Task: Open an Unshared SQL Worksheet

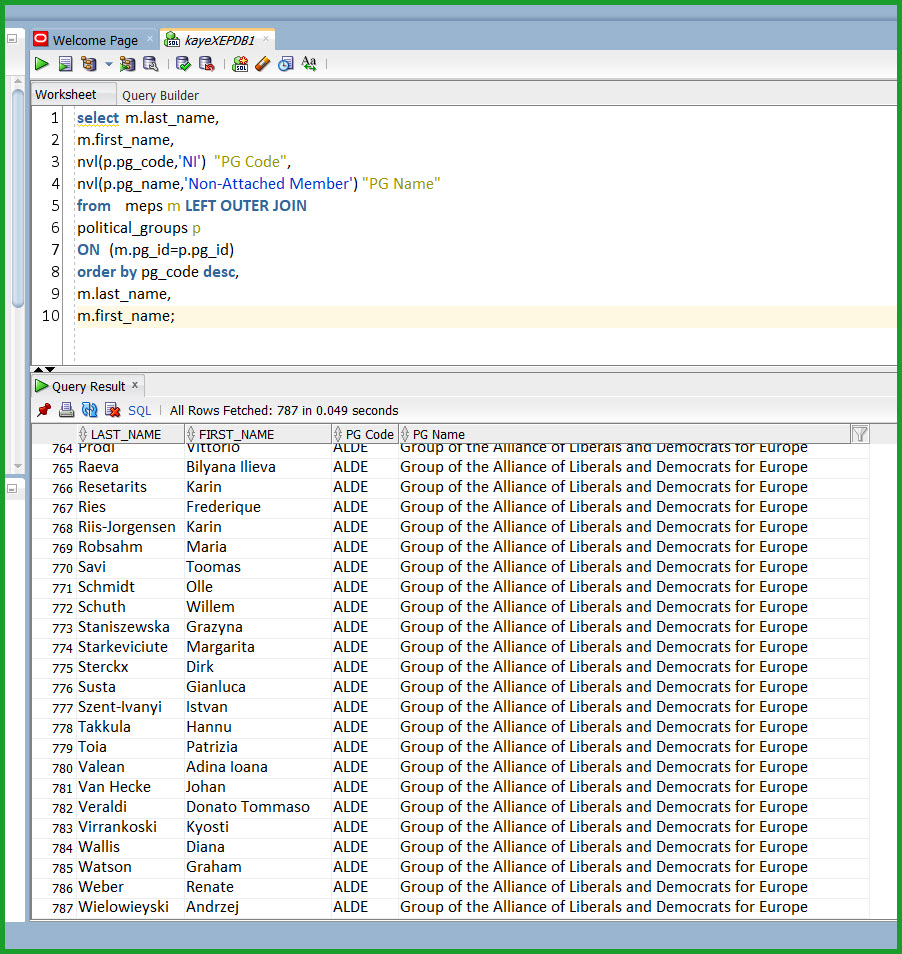Action: [240, 63]
